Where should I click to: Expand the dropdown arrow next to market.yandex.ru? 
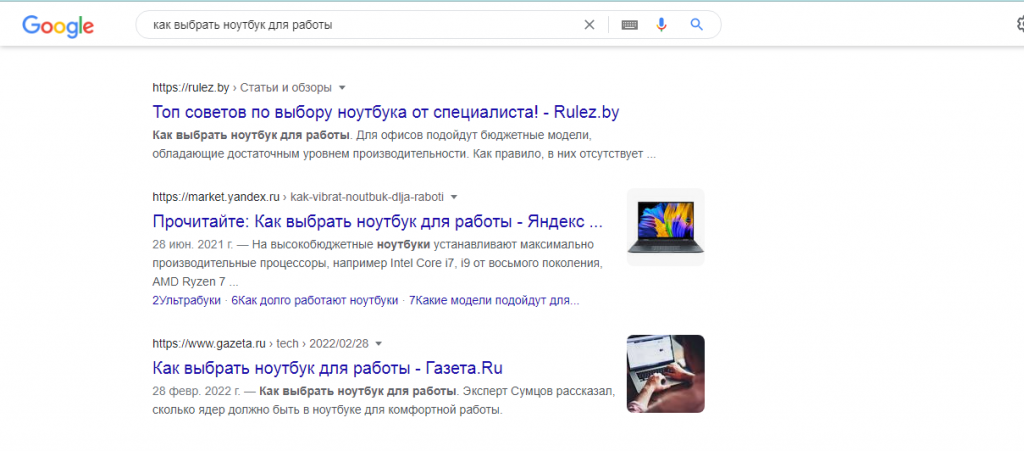[x=455, y=196]
